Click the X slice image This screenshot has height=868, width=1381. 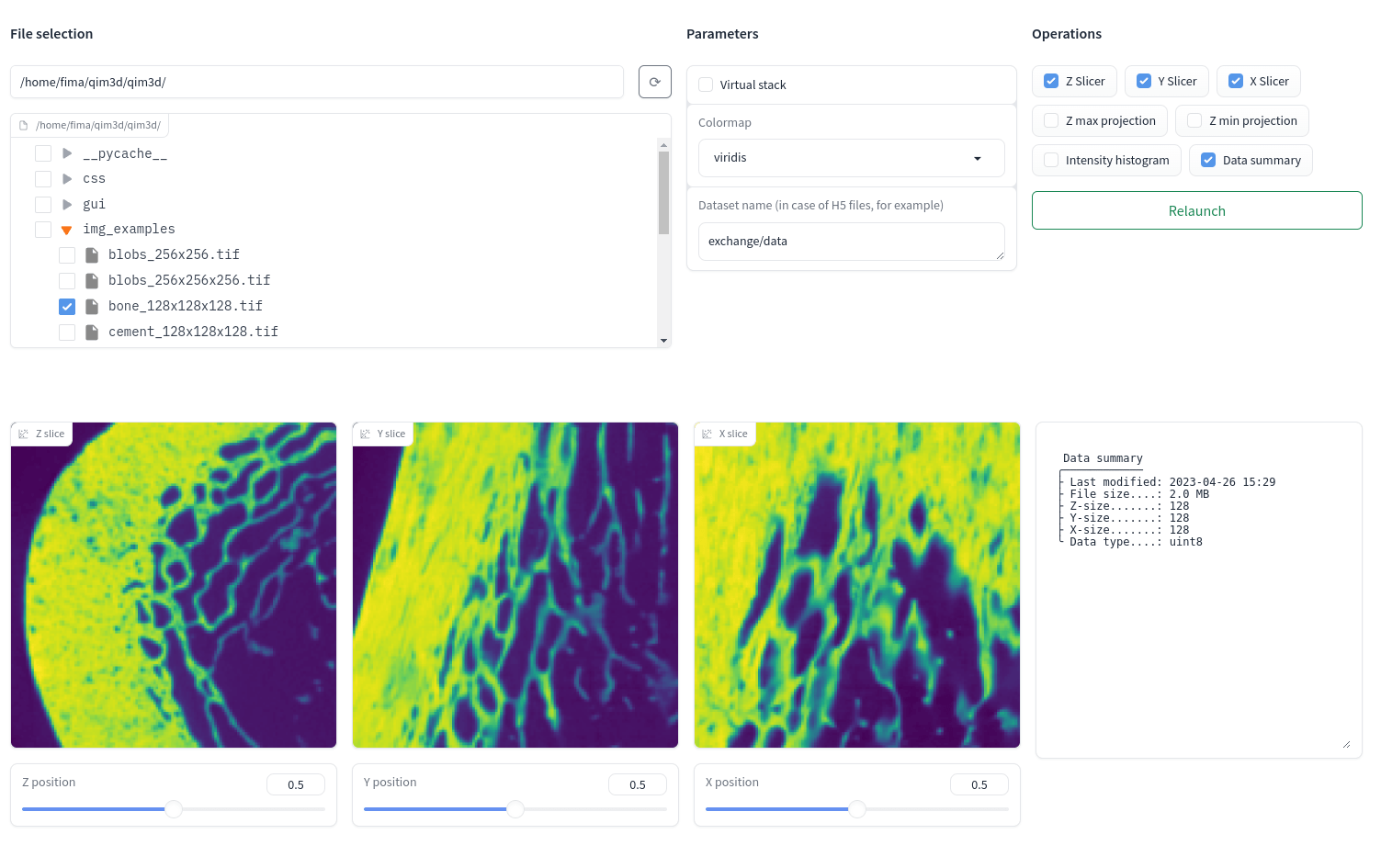click(x=857, y=585)
